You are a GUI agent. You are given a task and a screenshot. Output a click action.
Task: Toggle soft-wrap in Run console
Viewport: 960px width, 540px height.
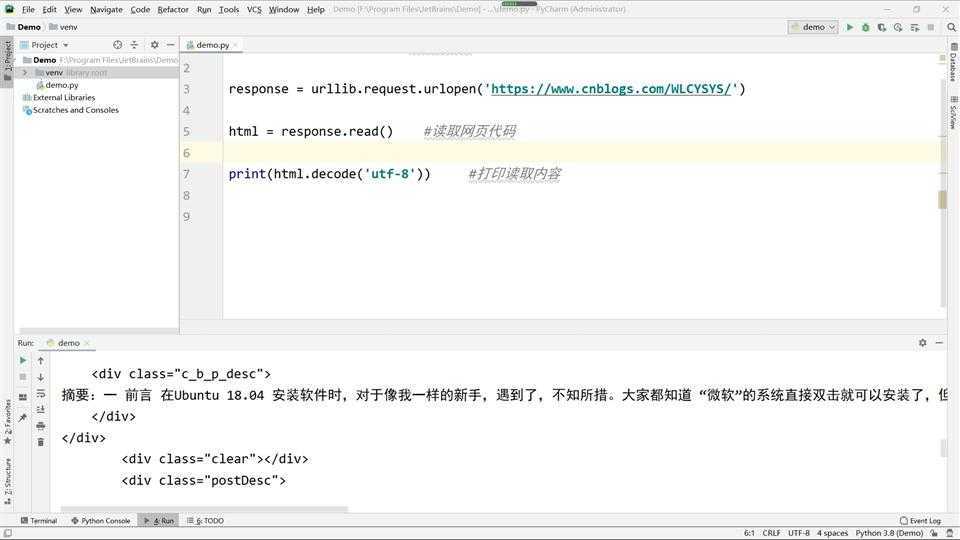pyautogui.click(x=40, y=393)
